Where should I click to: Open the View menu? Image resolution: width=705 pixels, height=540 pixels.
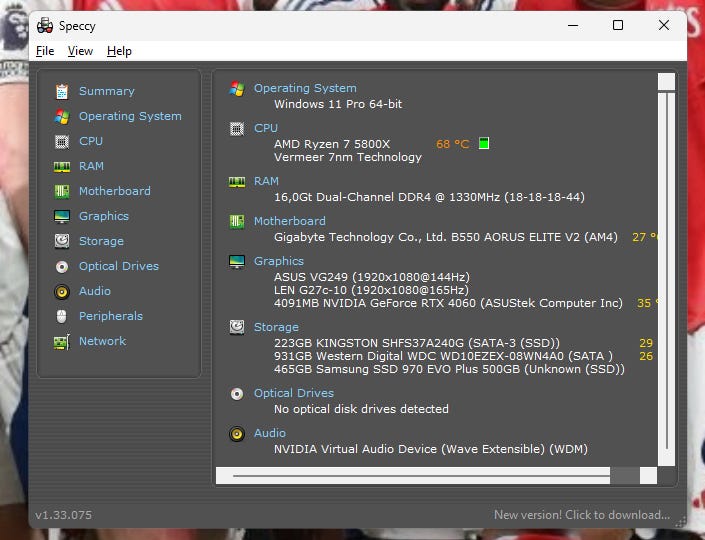point(80,51)
